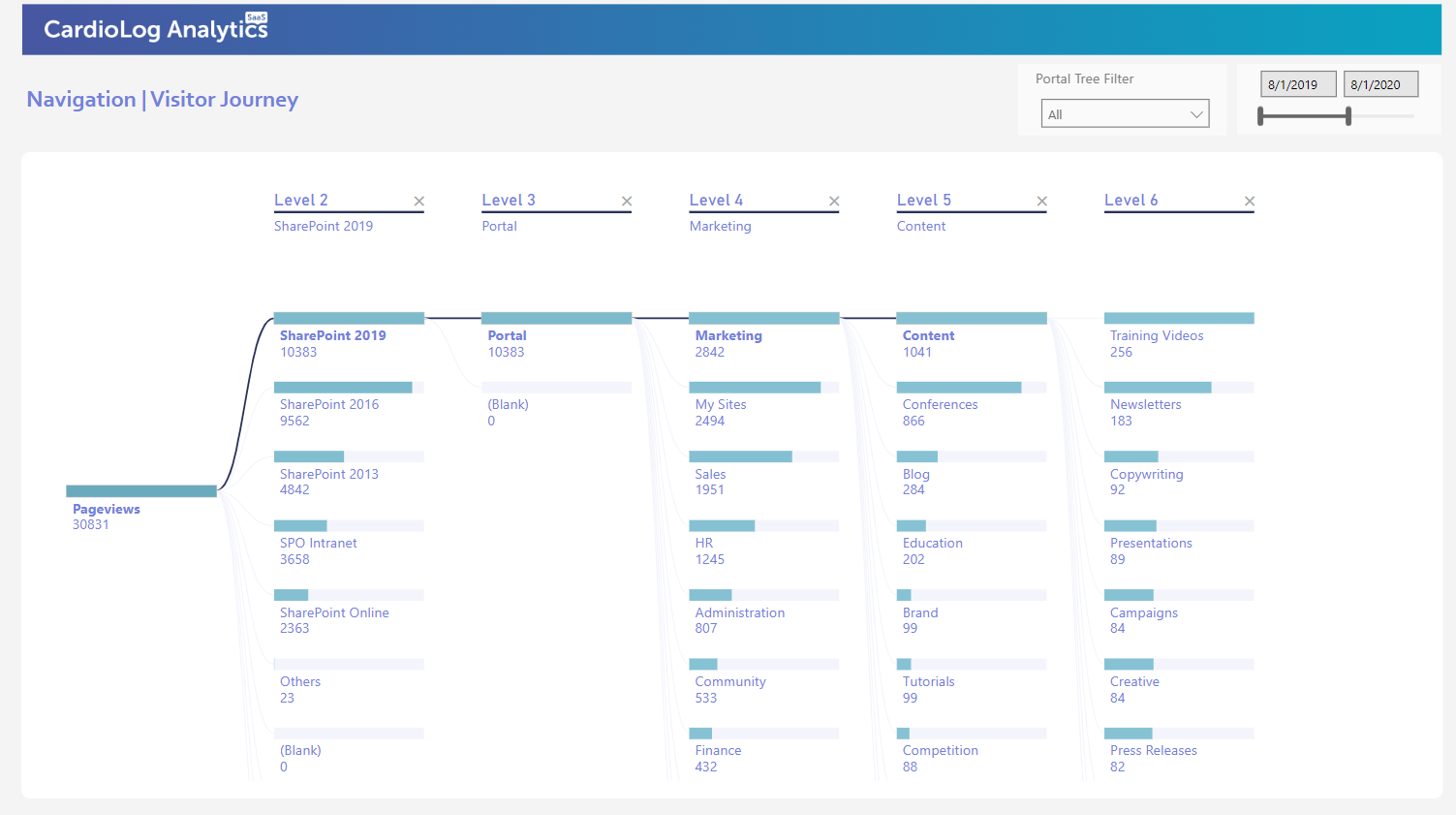The image size is (1456, 815).
Task: Click the Level 2 column header
Action: point(301,201)
